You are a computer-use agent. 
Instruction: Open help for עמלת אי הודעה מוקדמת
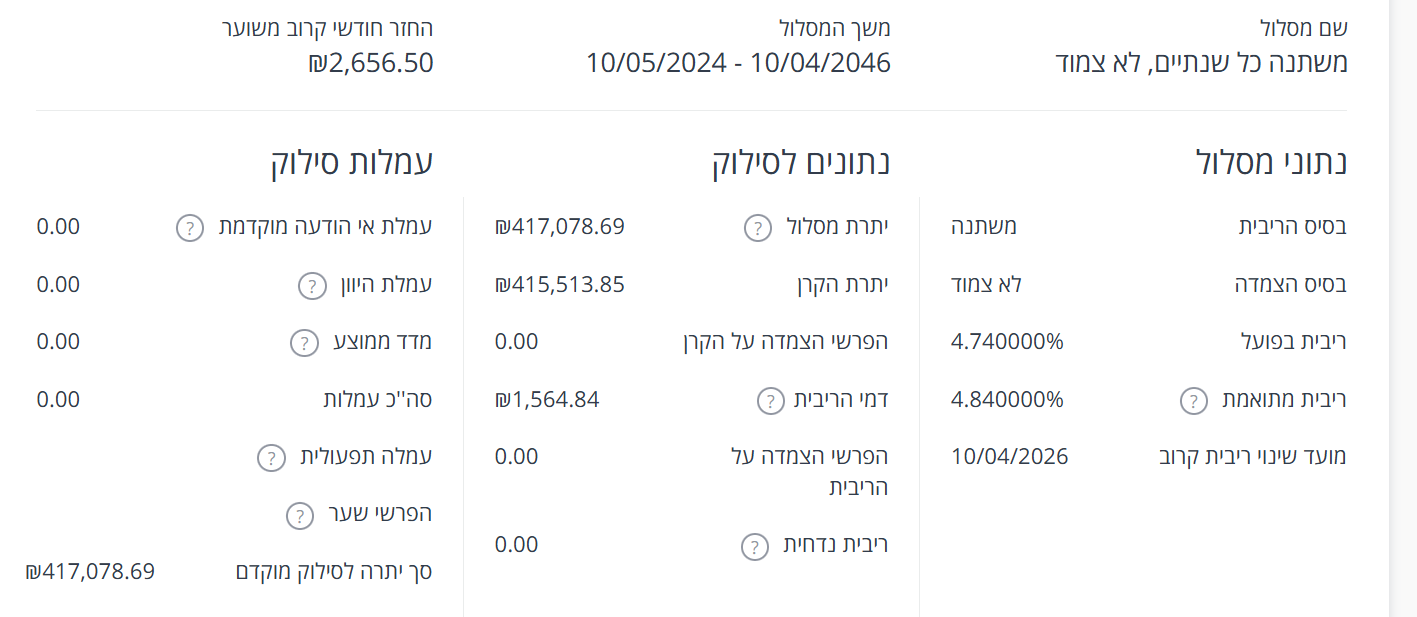click(187, 228)
